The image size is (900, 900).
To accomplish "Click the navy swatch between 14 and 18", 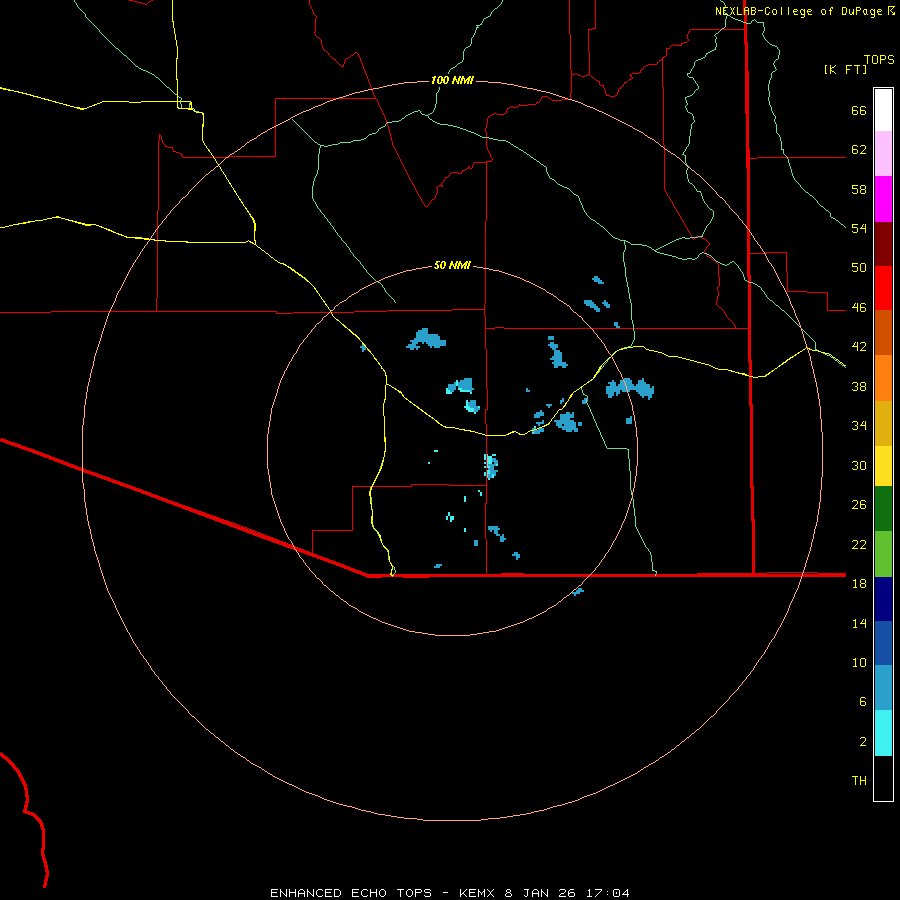I will coord(883,599).
